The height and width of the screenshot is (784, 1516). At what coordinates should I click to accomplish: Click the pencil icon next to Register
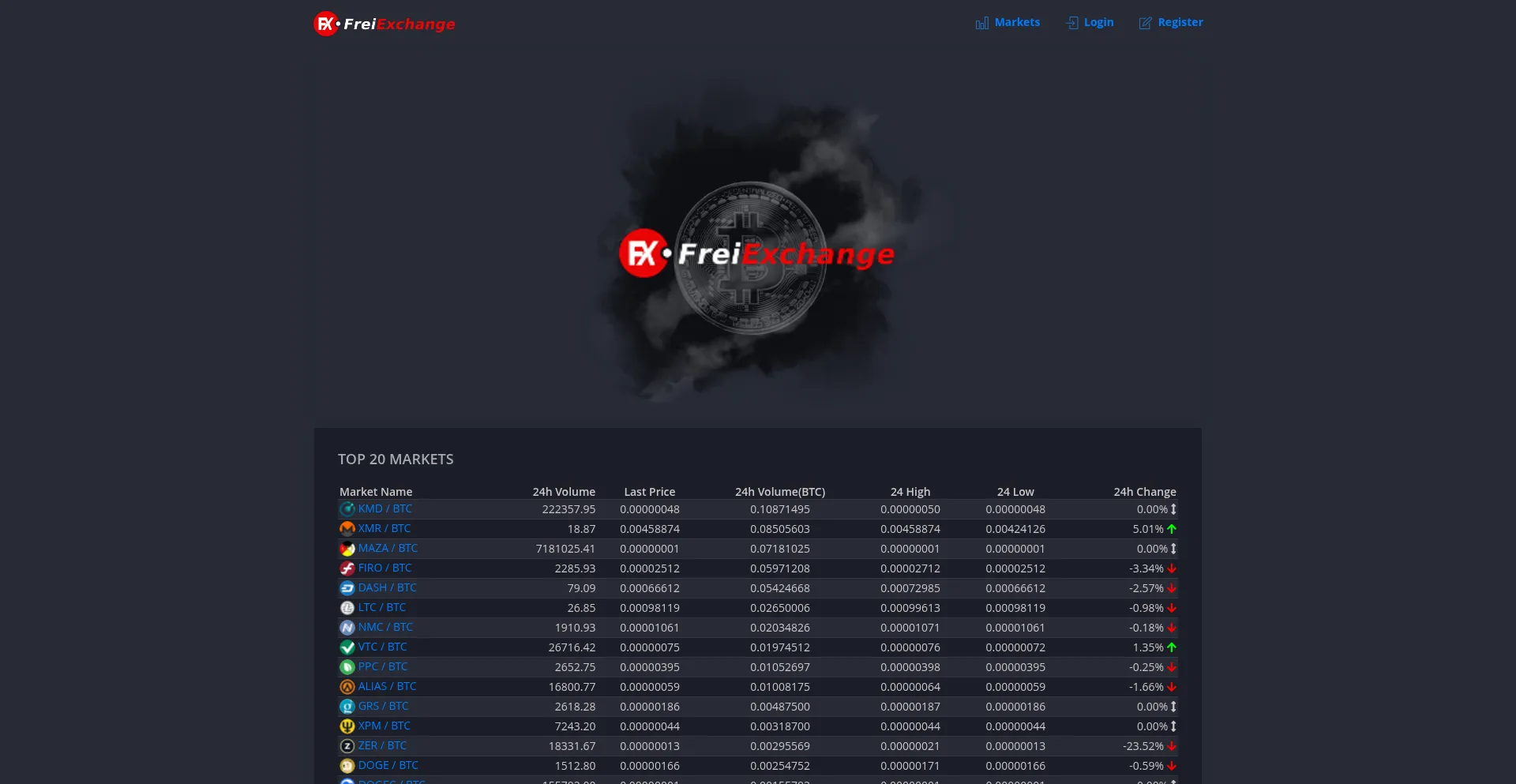pos(1145,22)
